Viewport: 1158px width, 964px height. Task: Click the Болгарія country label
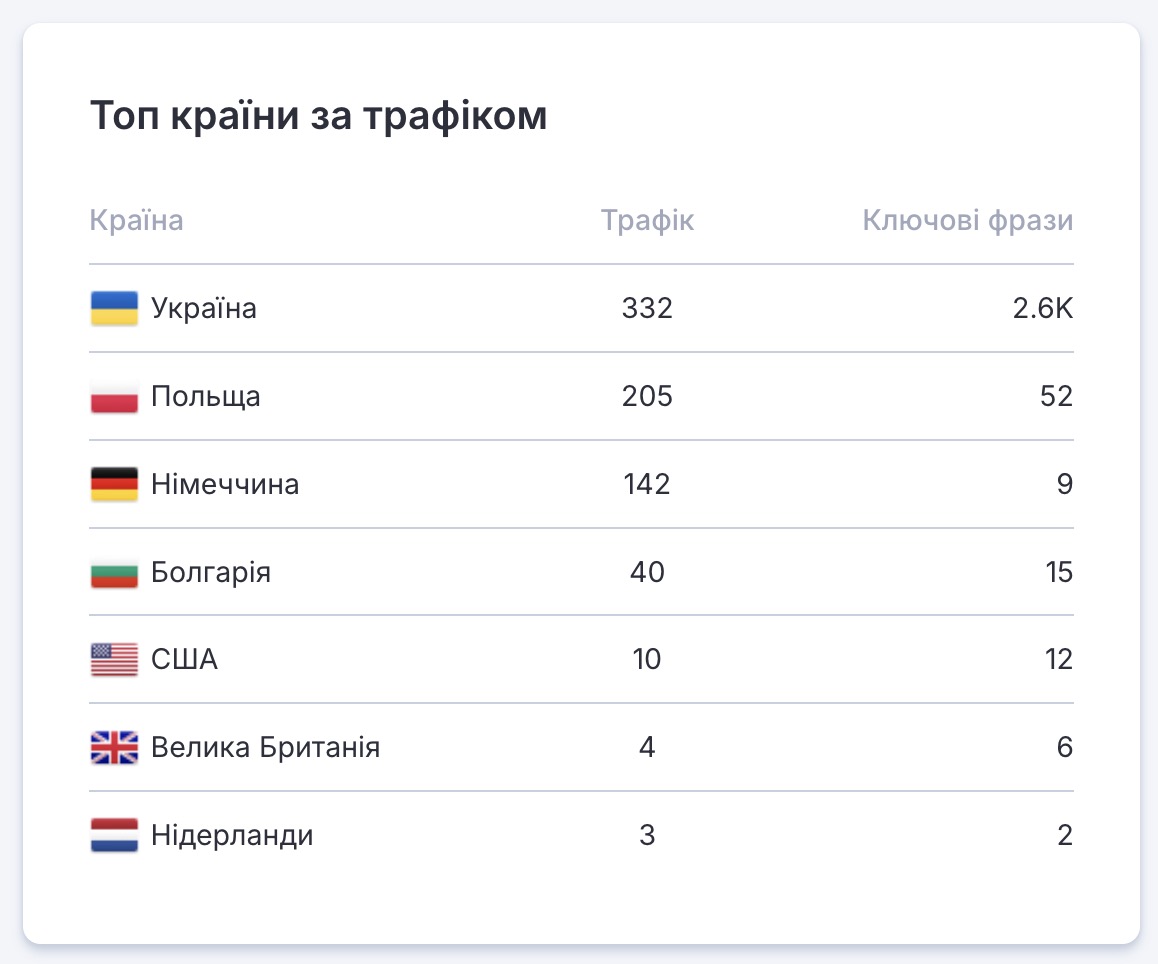tap(211, 573)
